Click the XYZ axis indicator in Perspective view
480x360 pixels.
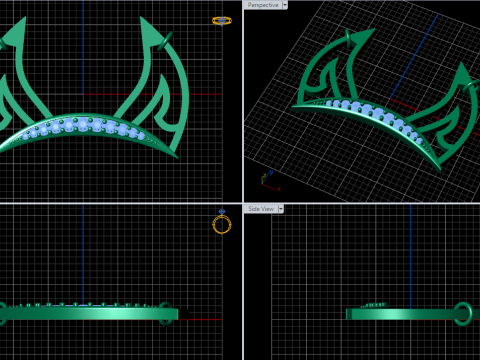[270, 181]
